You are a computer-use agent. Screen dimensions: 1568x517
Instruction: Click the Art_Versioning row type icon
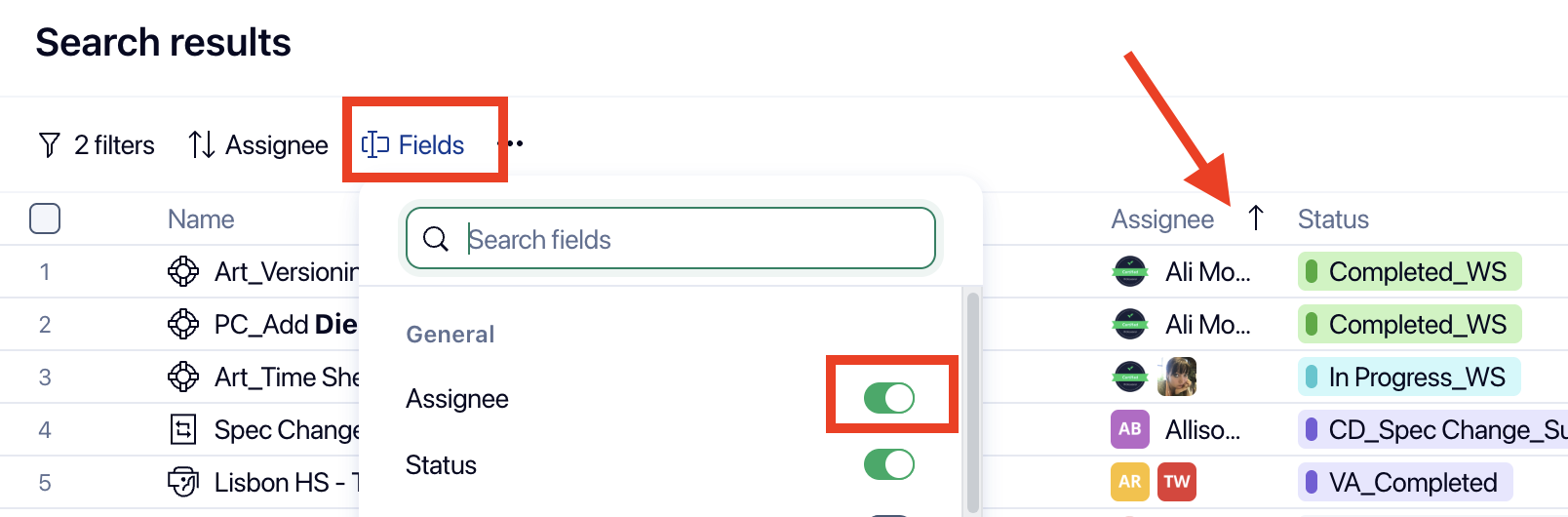pyautogui.click(x=183, y=271)
